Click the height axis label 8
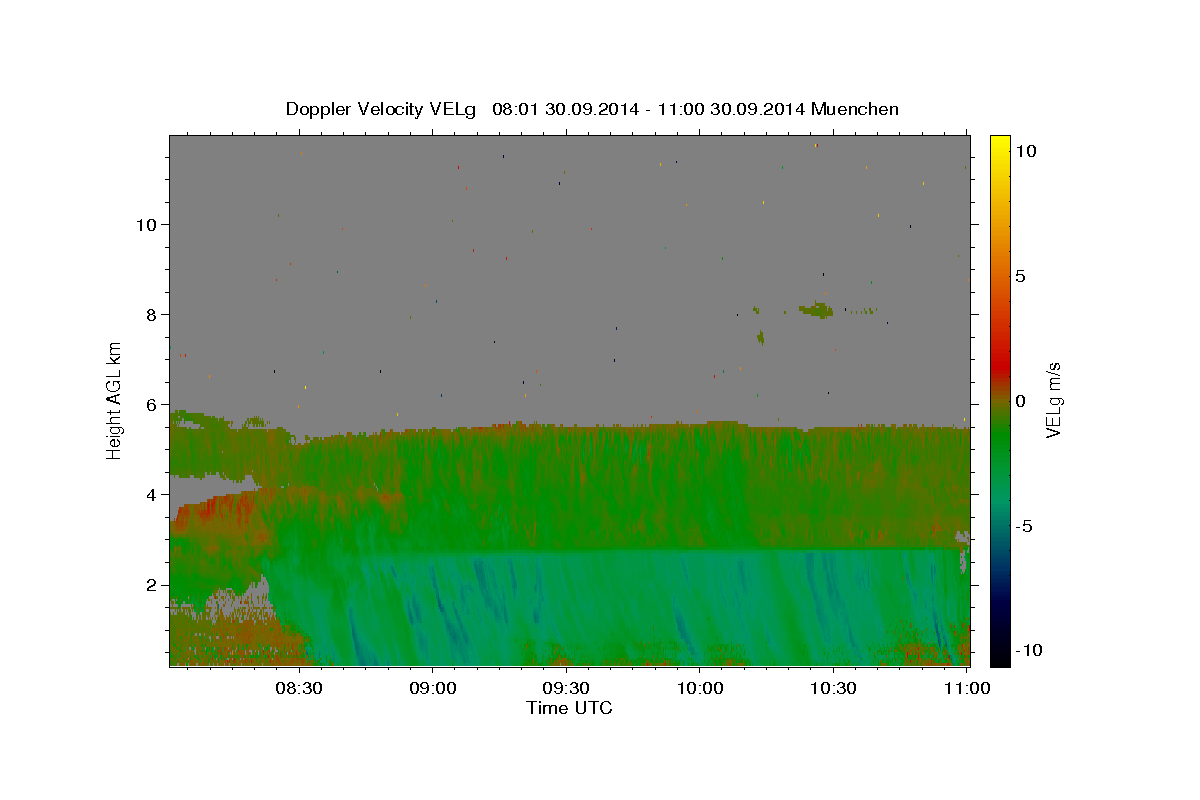Viewport: 1200px width, 800px height. (152, 314)
